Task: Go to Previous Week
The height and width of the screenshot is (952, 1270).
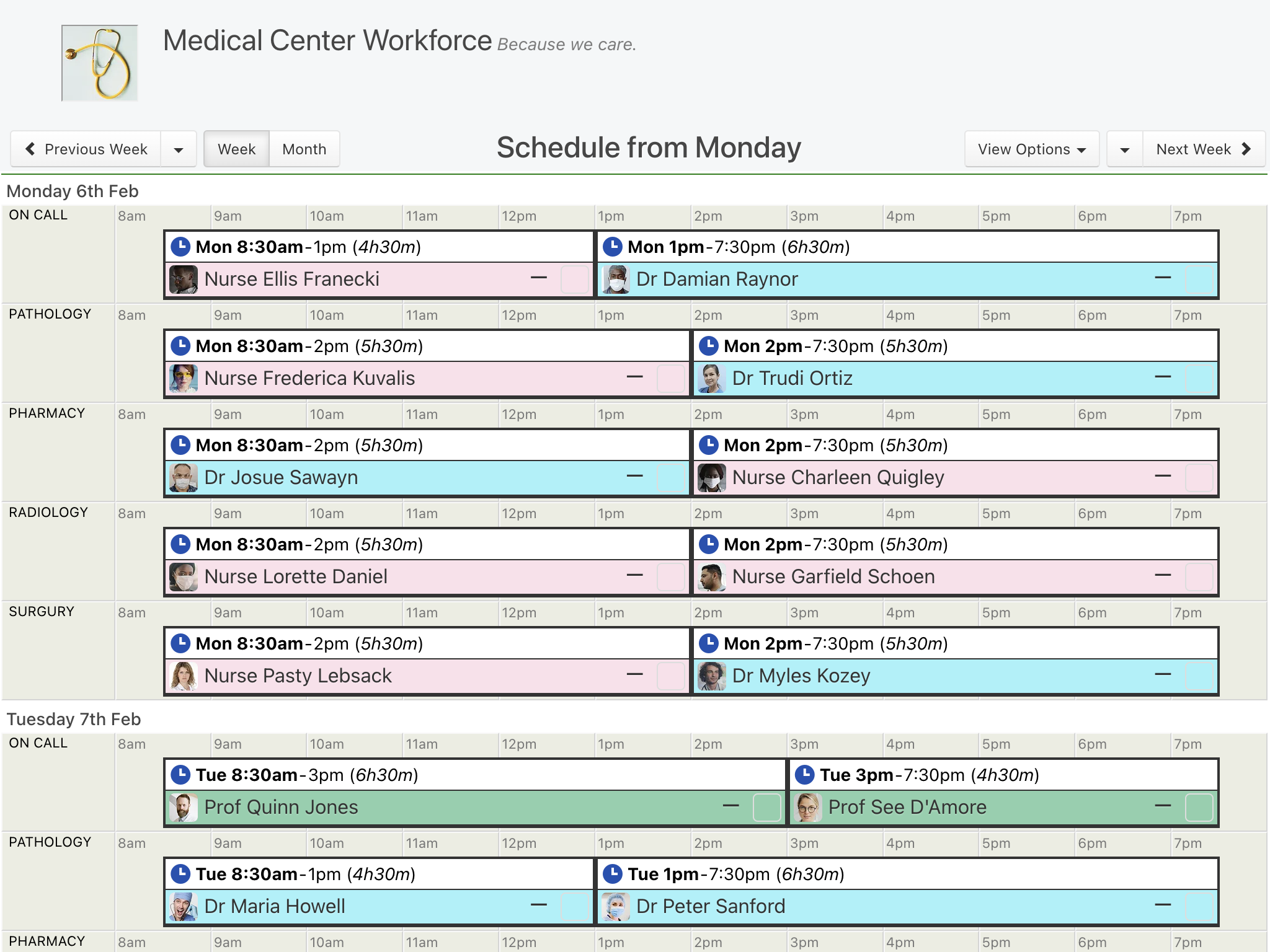Action: click(86, 149)
